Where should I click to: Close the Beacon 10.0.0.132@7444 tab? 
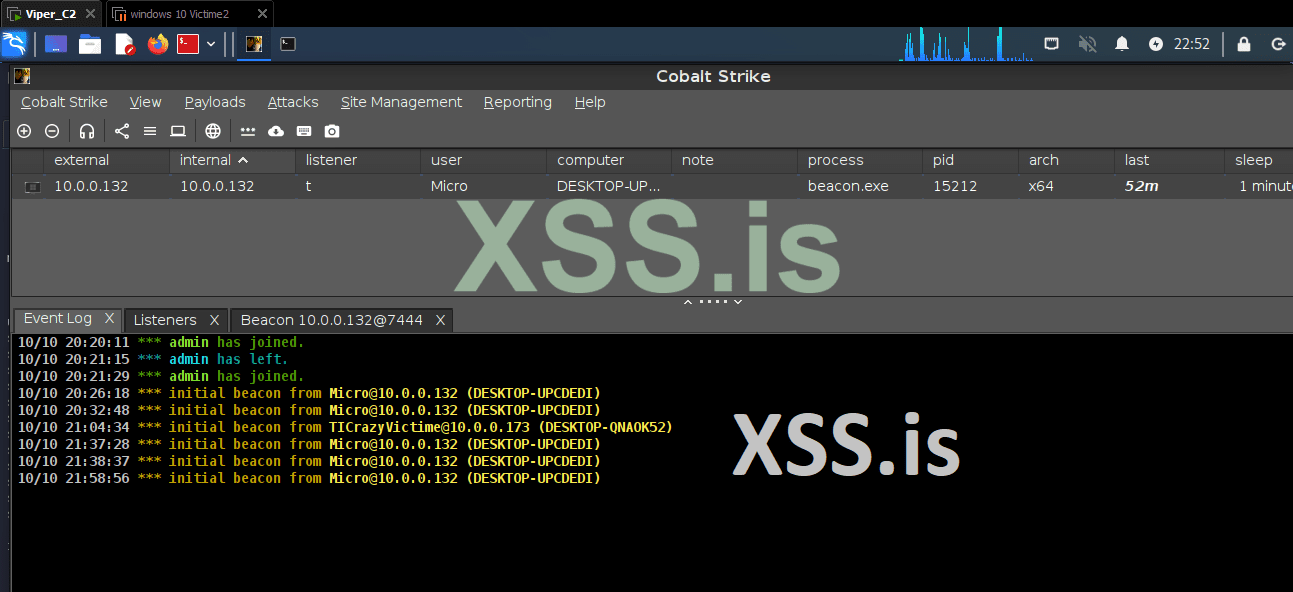(x=440, y=320)
